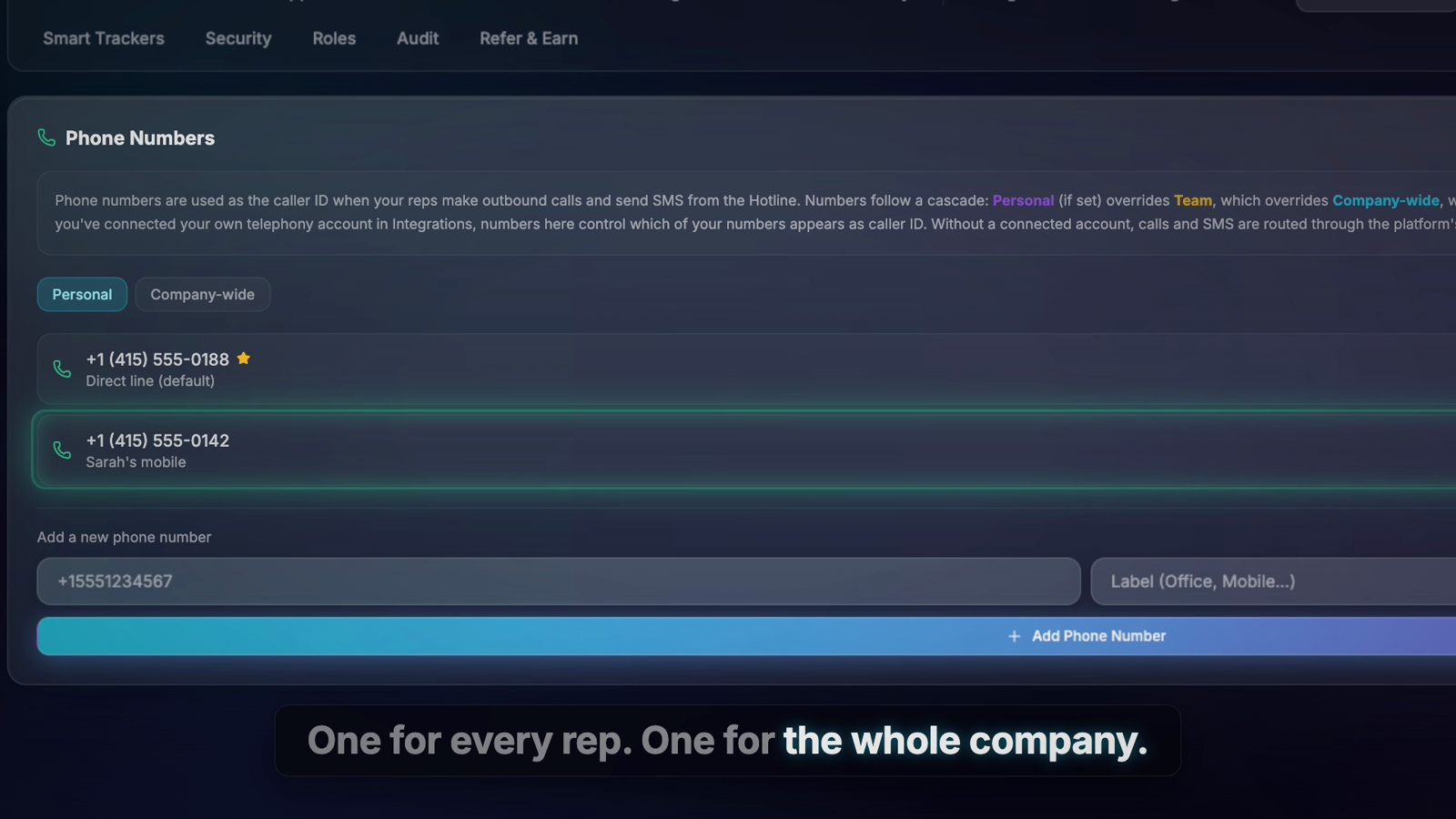The width and height of the screenshot is (1456, 819).
Task: Click the "Sarah's mobile" label
Action: coord(136,461)
